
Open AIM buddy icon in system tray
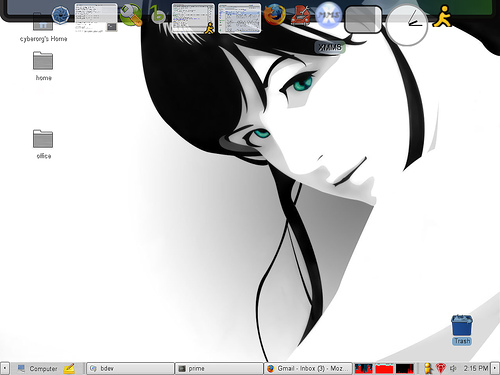[428, 368]
